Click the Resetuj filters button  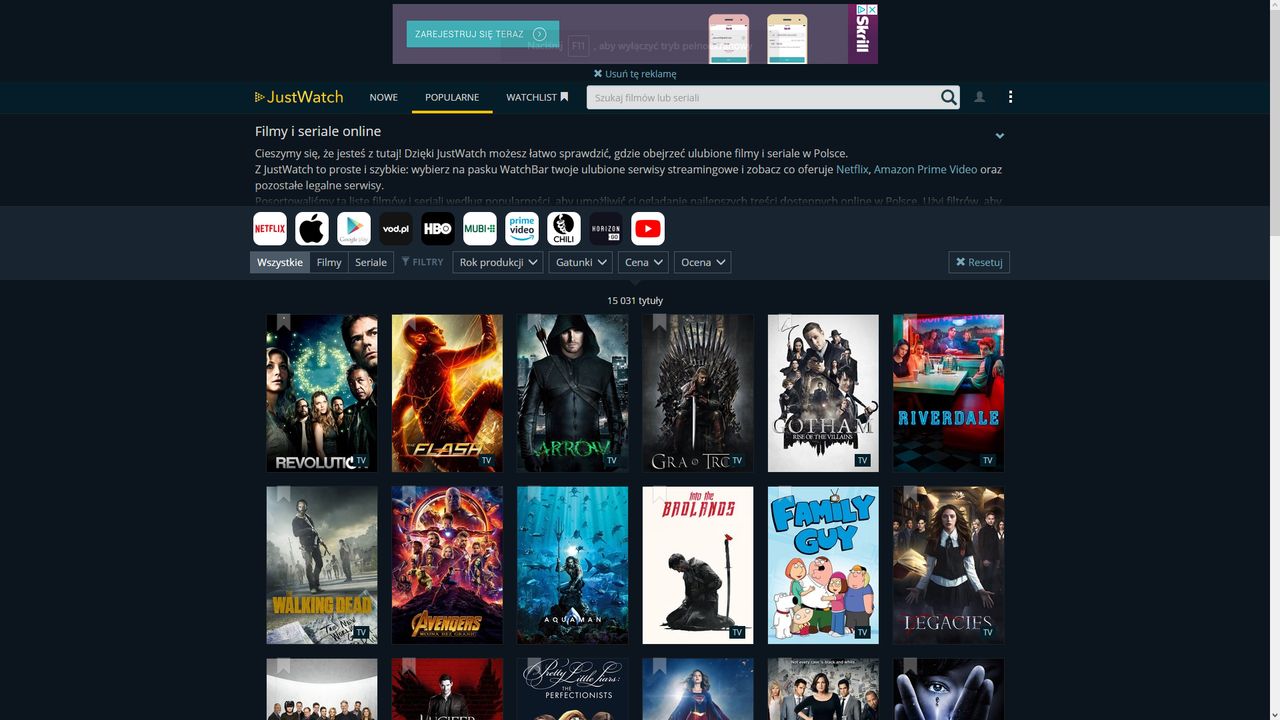click(979, 262)
